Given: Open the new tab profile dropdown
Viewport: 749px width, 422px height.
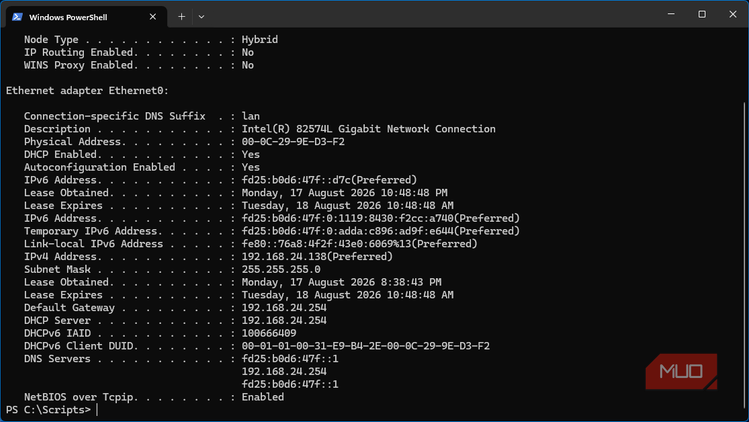Looking at the screenshot, I should point(202,17).
